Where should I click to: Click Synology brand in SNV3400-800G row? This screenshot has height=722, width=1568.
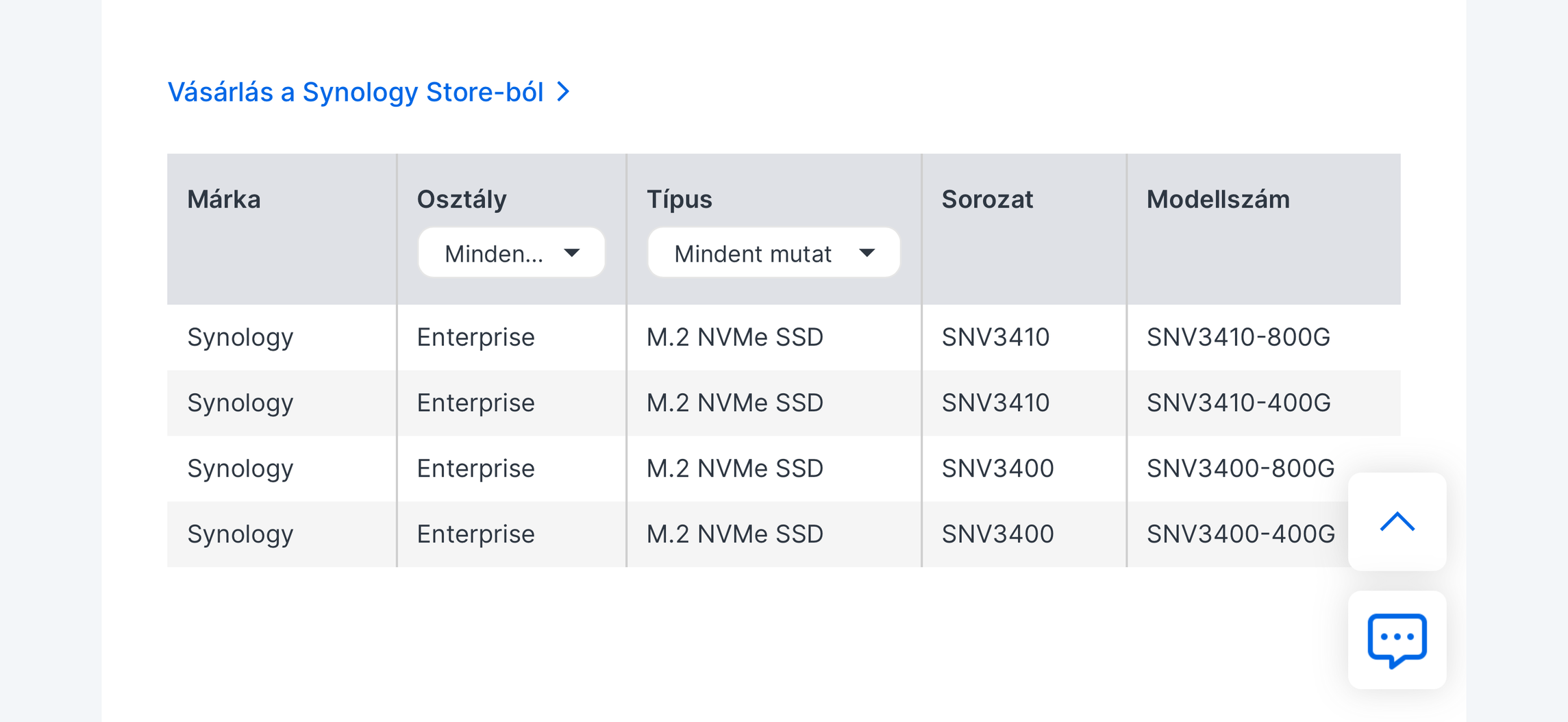coord(240,469)
